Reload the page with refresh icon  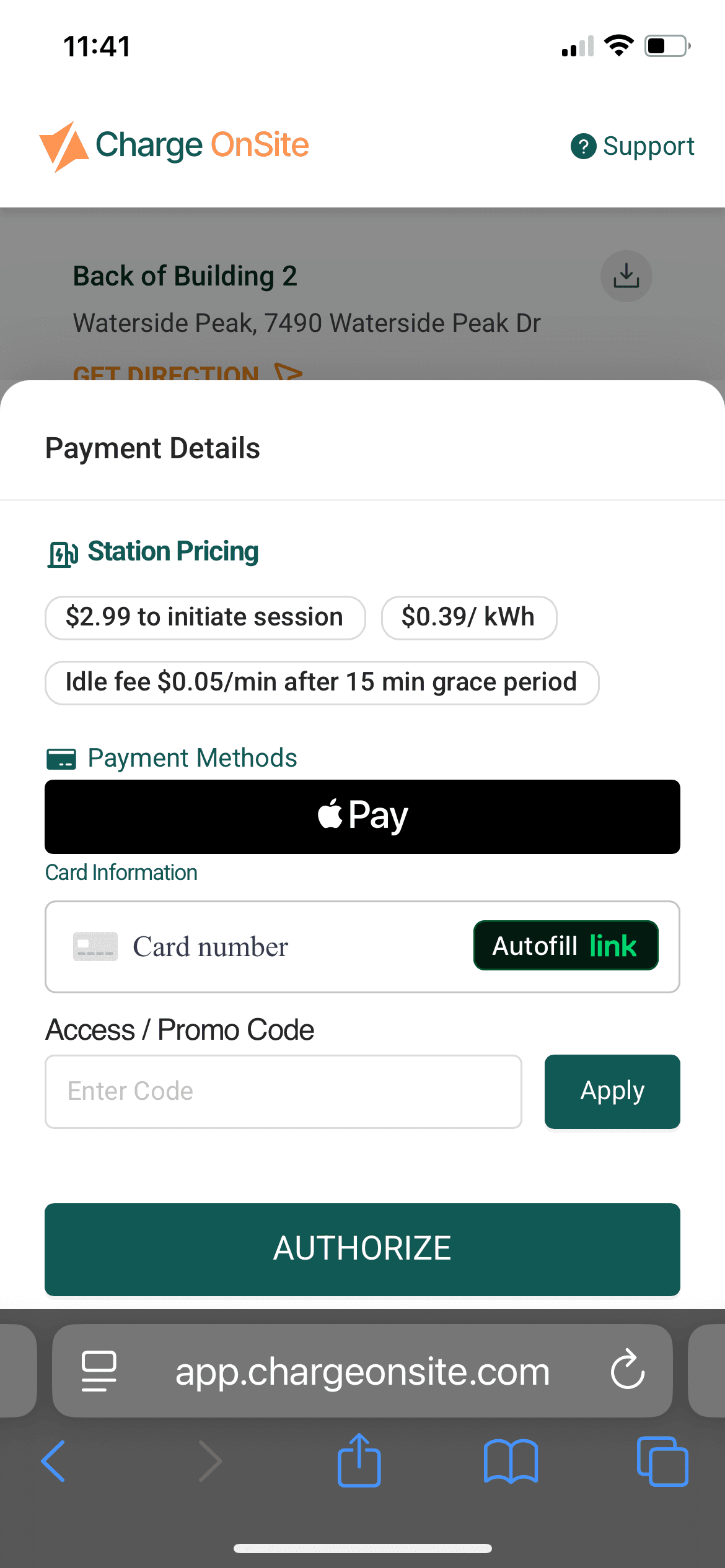[627, 1370]
